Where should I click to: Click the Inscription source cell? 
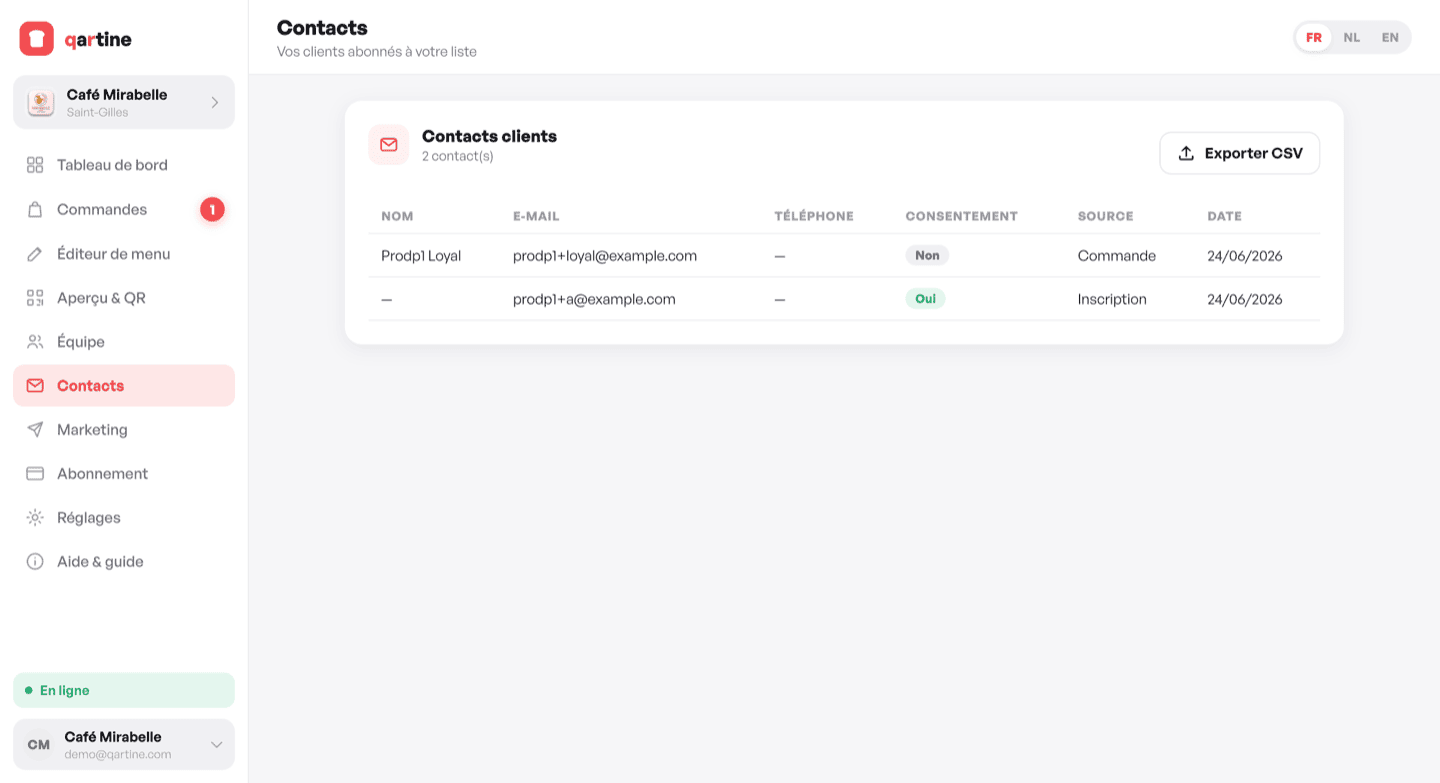coord(1112,299)
